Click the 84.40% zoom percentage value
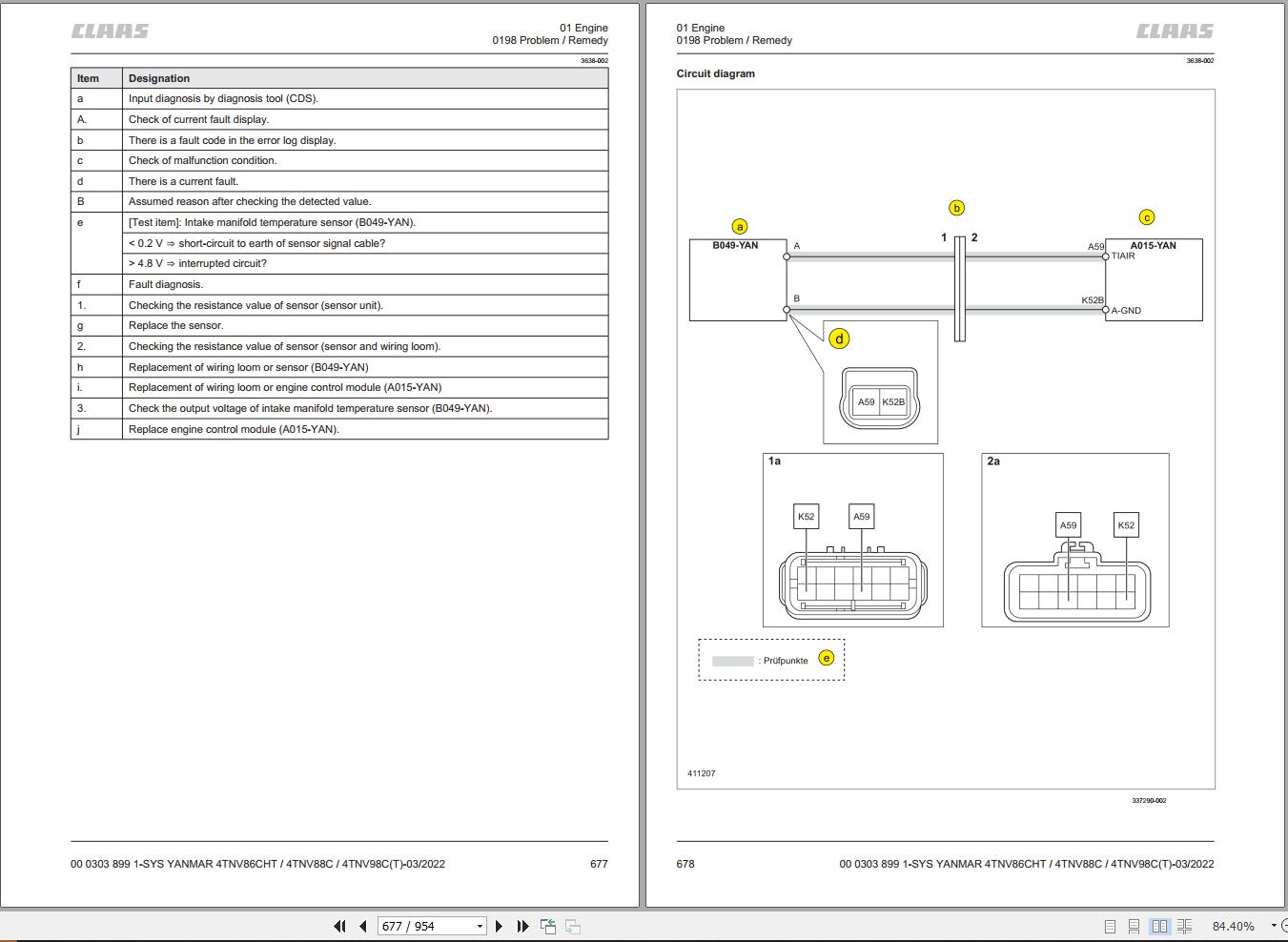 (x=1233, y=926)
